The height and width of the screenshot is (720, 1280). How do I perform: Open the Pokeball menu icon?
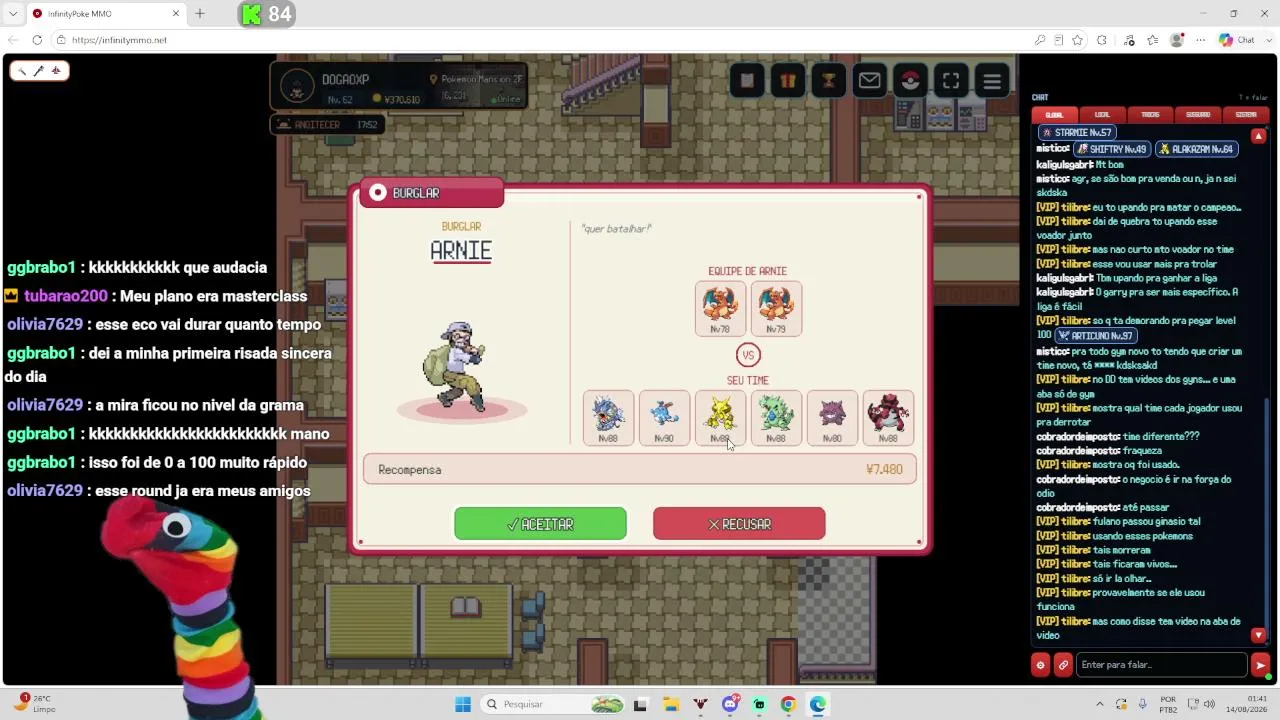pyautogui.click(x=910, y=81)
